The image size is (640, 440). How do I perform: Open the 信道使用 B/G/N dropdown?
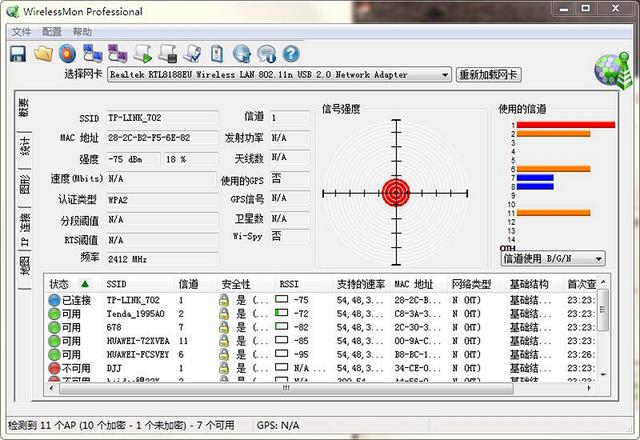553,259
